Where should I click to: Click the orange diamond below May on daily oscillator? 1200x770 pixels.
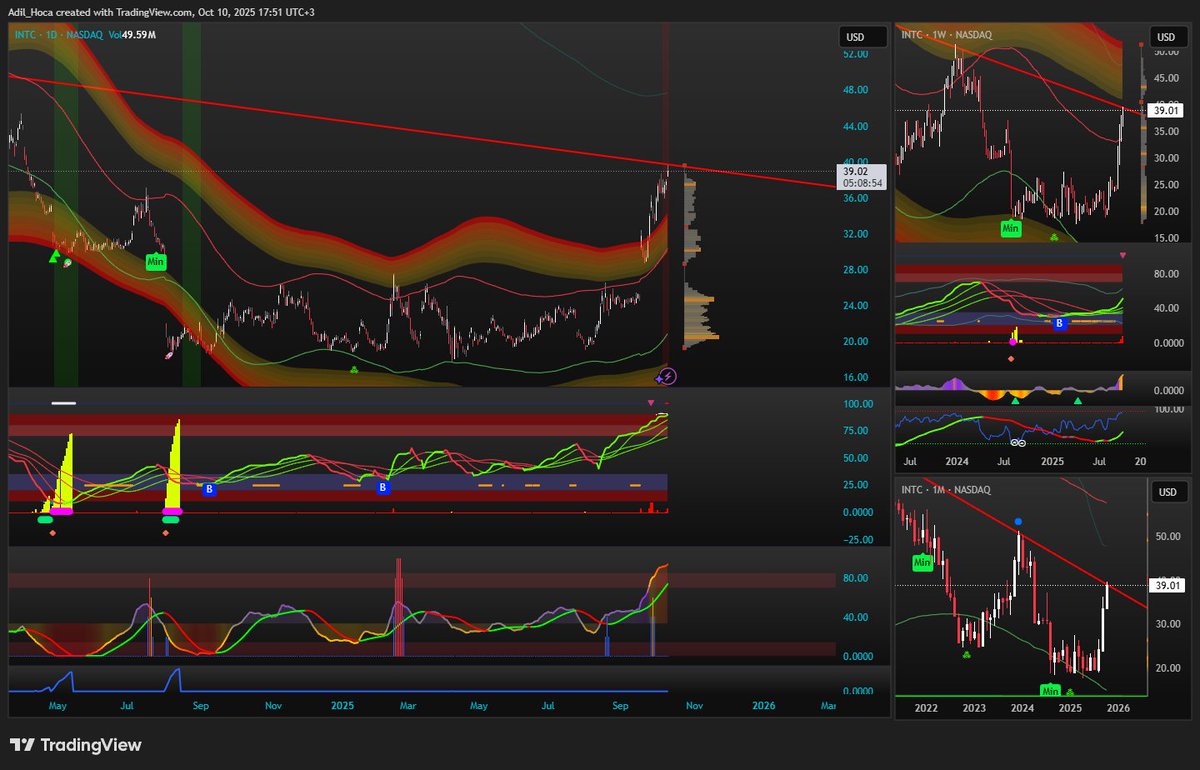tap(52, 532)
